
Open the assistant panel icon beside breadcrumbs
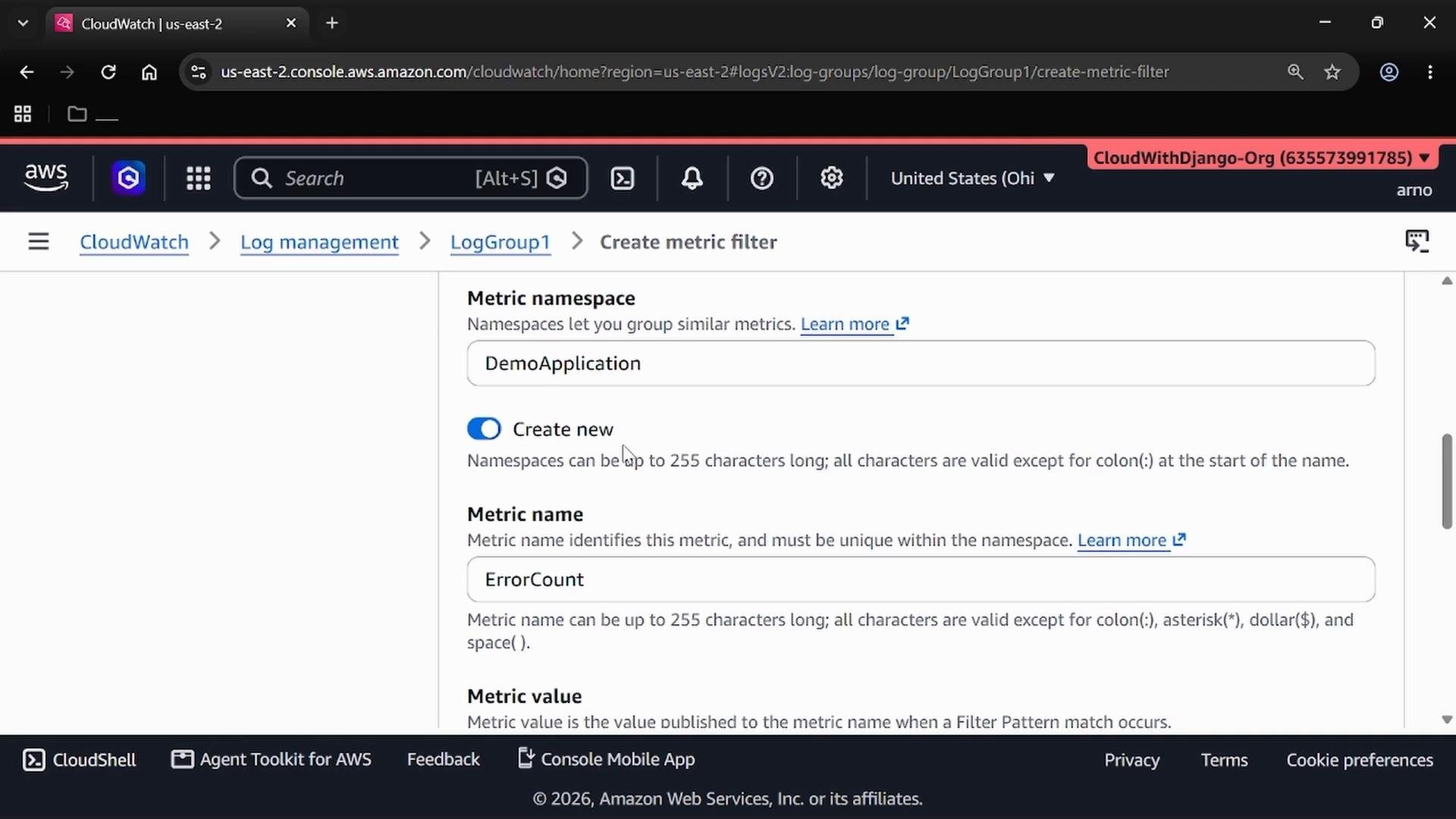point(1417,241)
